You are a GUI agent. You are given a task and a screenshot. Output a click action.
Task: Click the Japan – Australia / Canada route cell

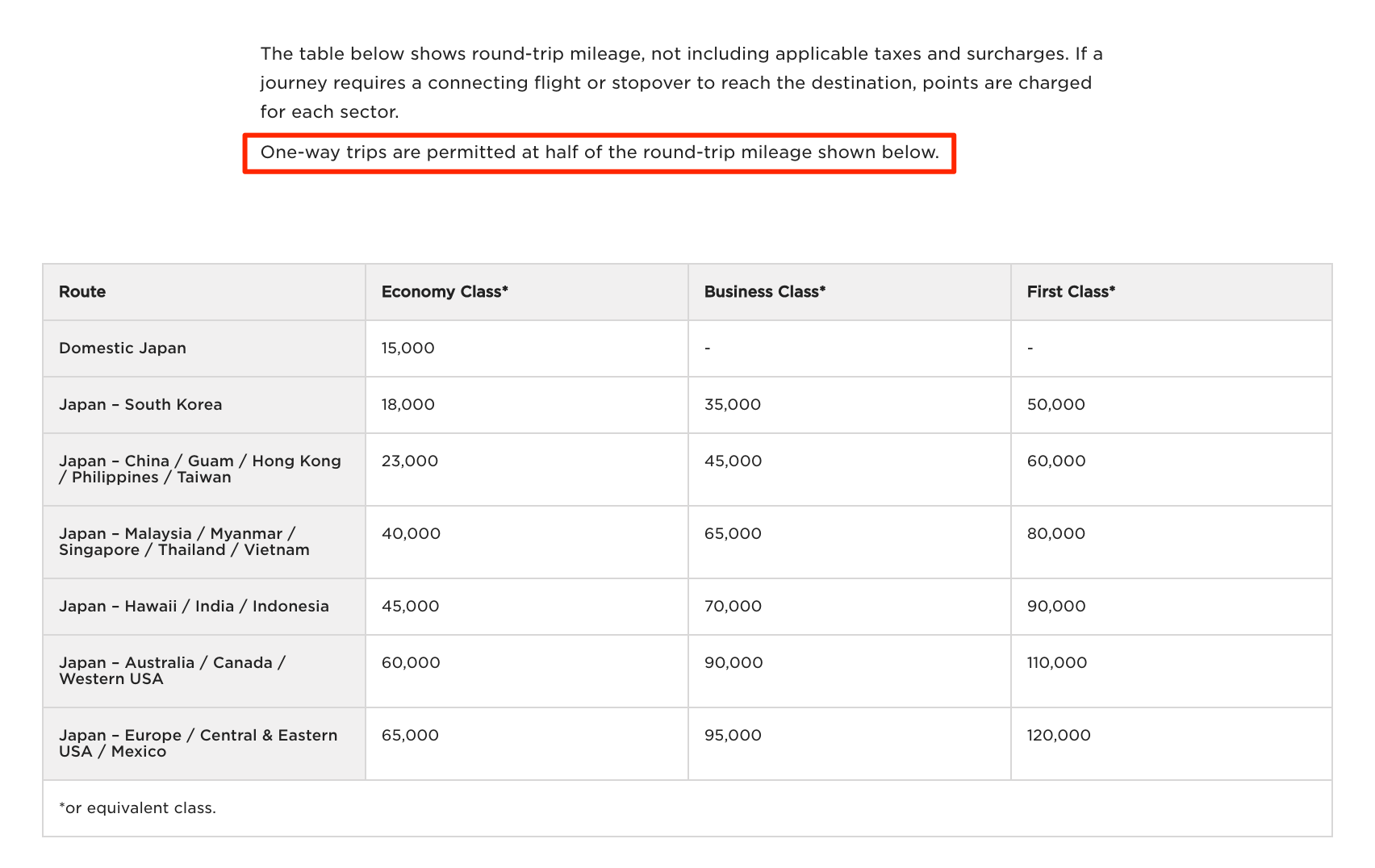coord(172,671)
